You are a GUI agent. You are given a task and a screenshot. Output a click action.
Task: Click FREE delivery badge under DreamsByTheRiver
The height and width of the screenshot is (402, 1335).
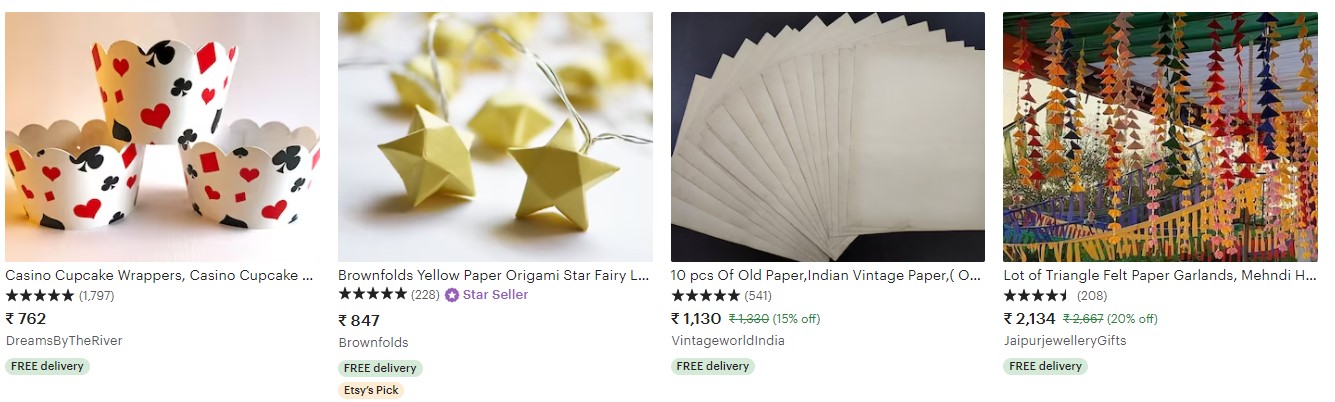pos(47,366)
